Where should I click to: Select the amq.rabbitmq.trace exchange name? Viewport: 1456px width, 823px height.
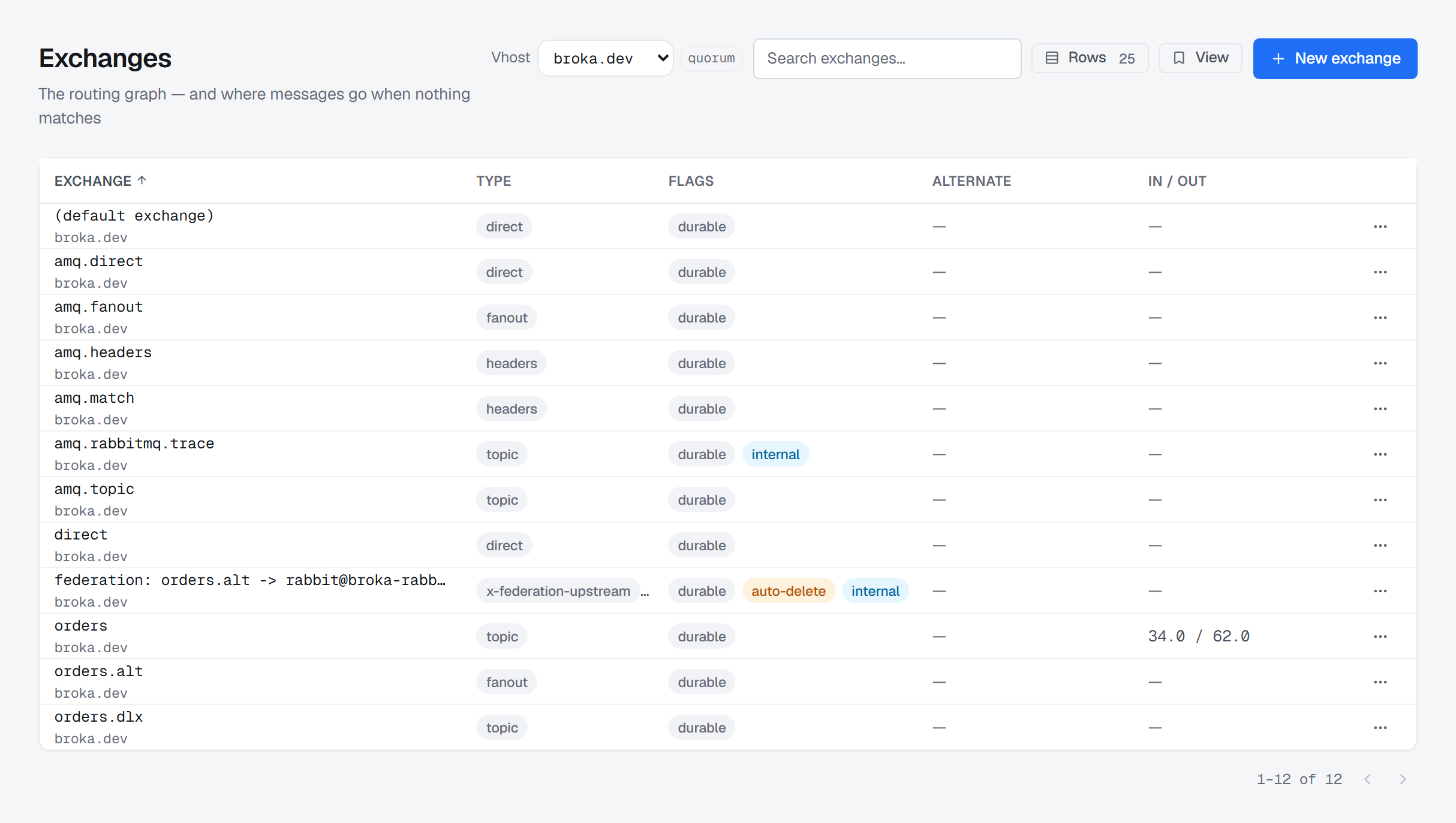[134, 444]
